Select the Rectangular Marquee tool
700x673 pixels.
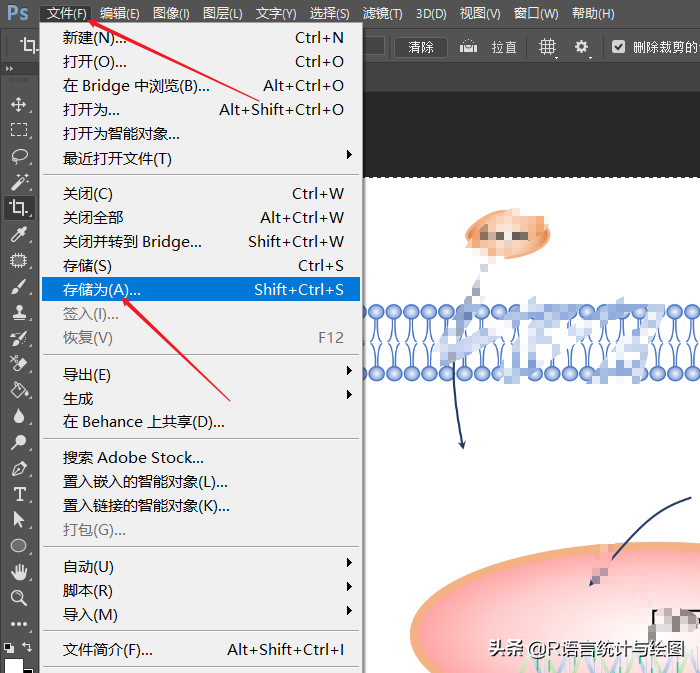[x=19, y=130]
